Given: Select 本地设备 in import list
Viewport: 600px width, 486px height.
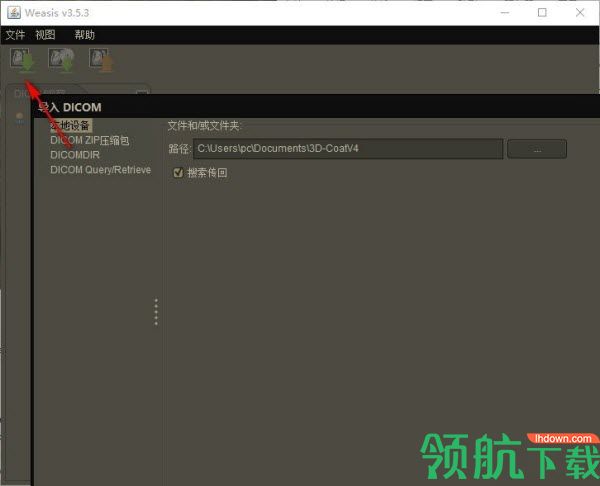Looking at the screenshot, I should coord(71,125).
